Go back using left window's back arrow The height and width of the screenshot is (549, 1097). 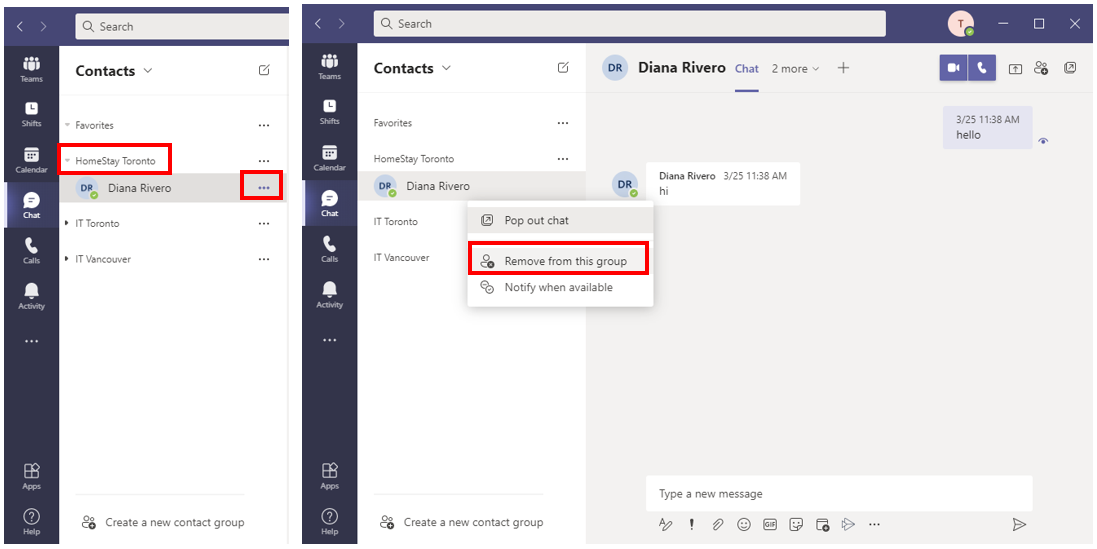click(x=20, y=27)
